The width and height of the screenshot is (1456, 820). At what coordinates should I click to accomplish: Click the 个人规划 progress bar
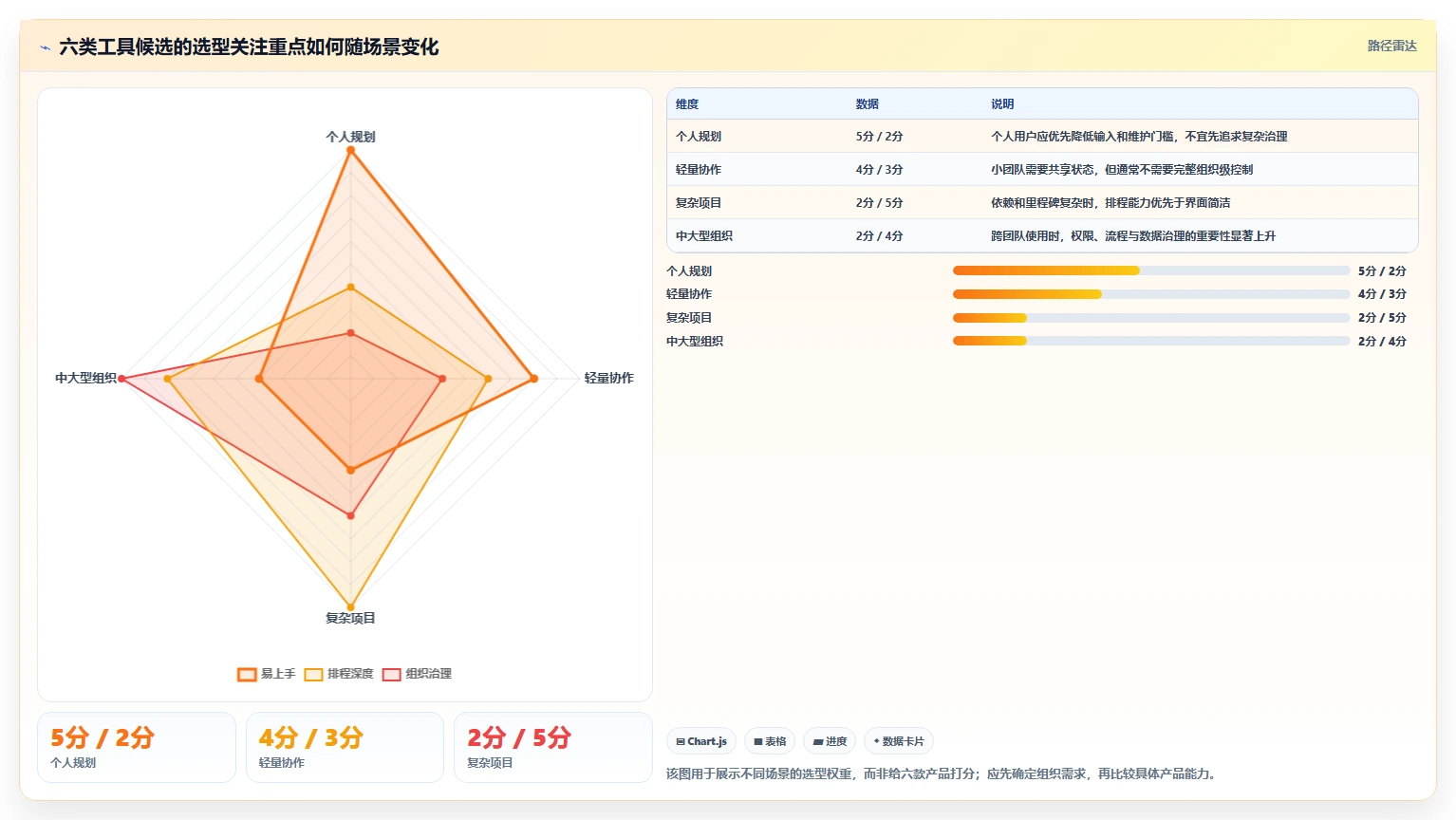pyautogui.click(x=1151, y=270)
